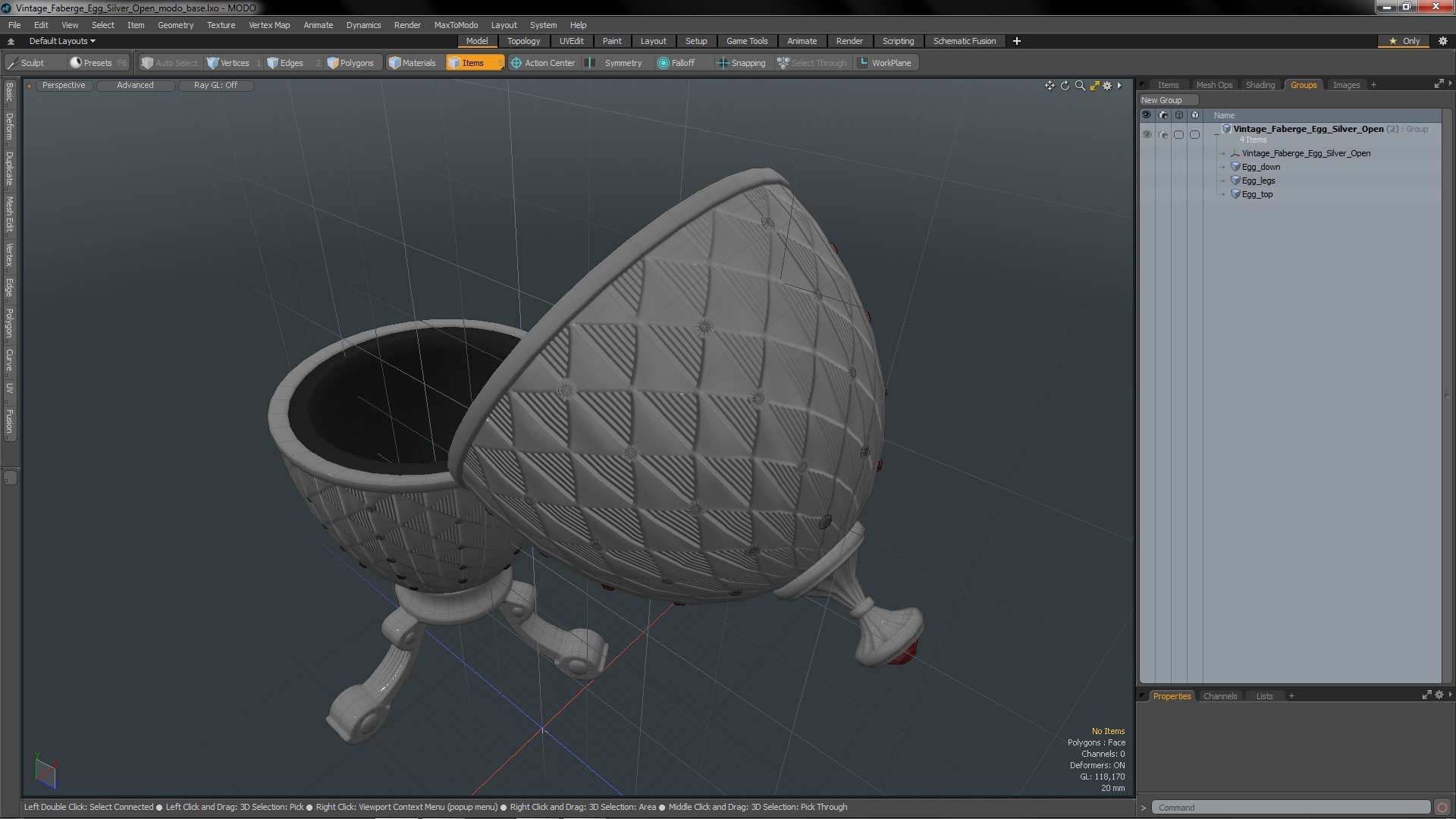Switch to the Channels tab
This screenshot has width=1456, height=819.
[1219, 696]
